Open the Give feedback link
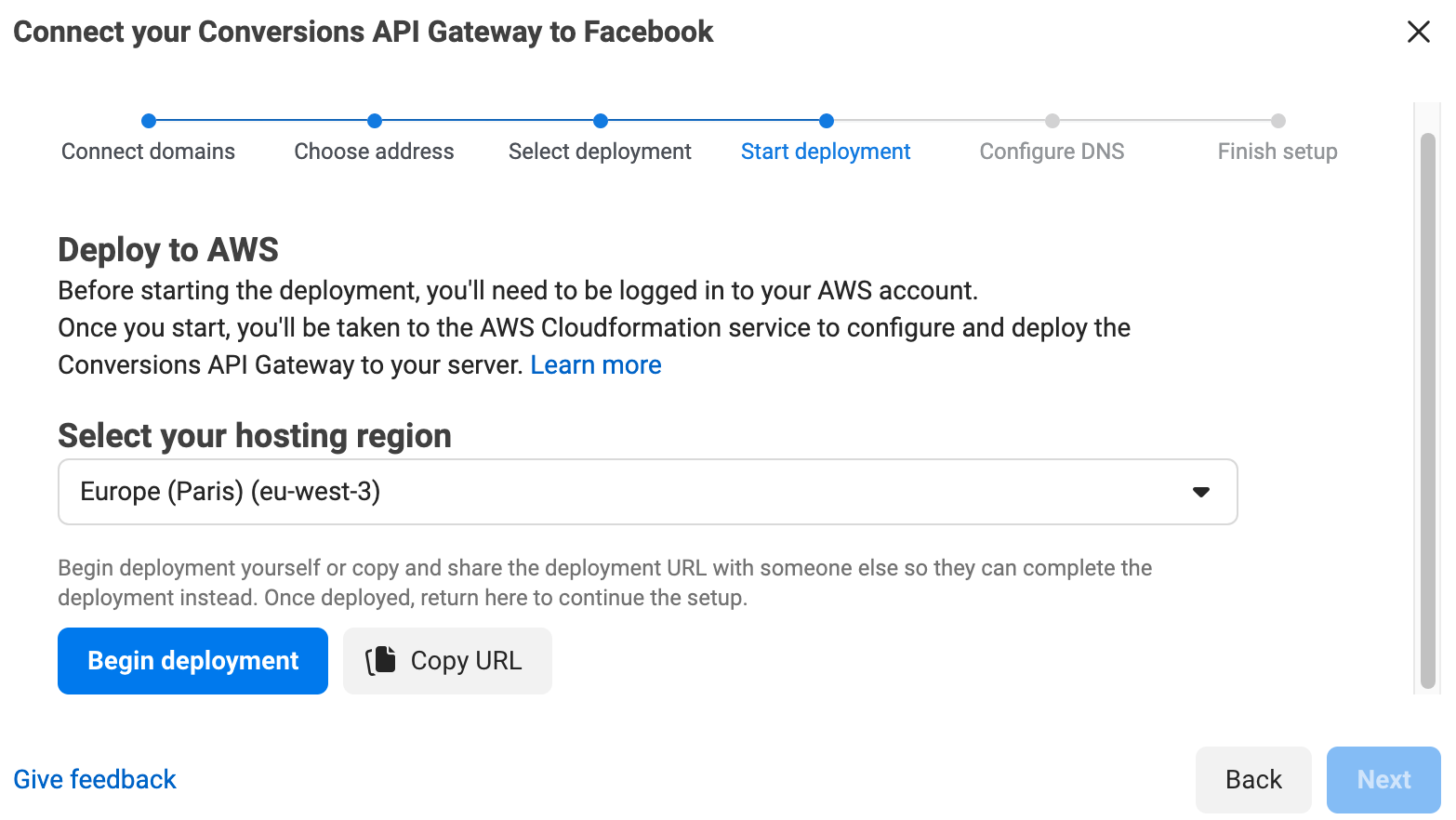This screenshot has width=1456, height=820. tap(95, 779)
